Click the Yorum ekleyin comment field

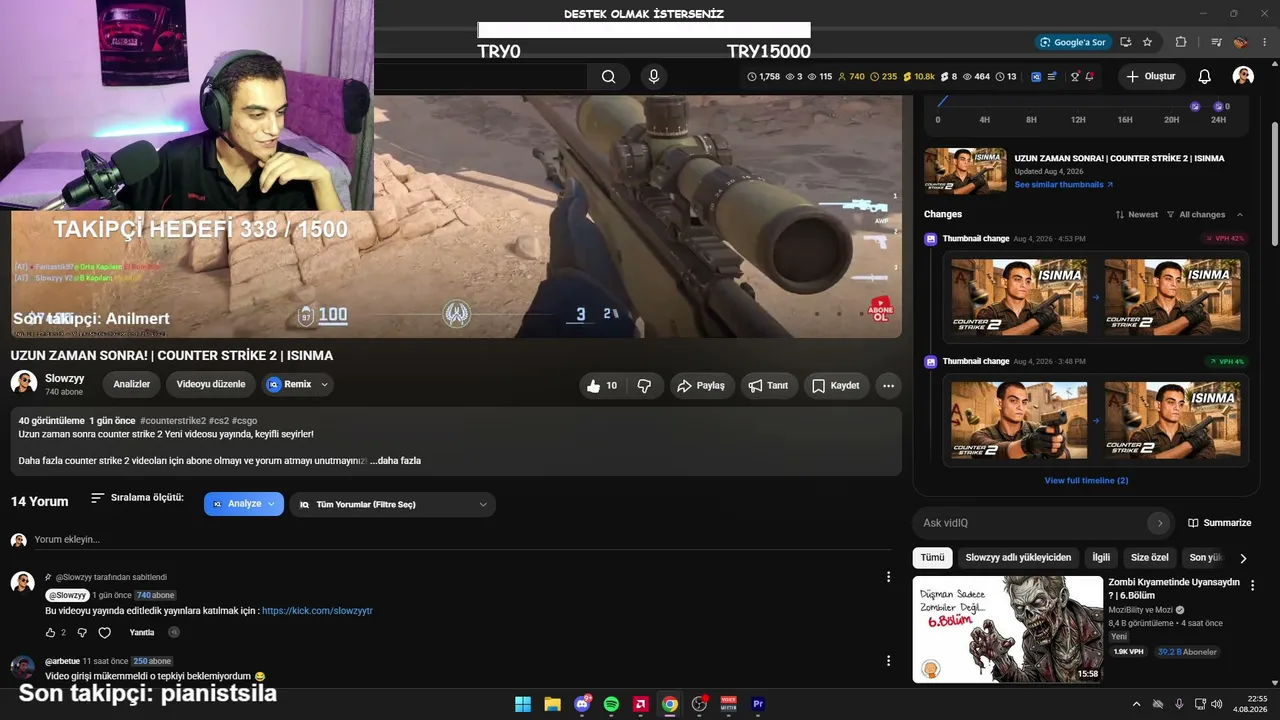(462, 540)
